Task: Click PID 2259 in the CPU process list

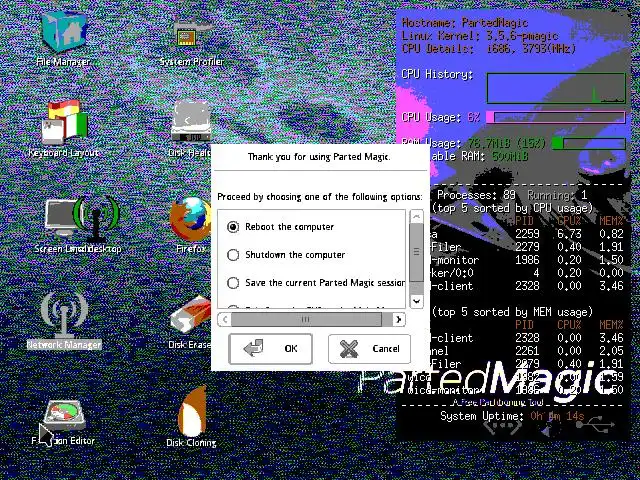Action: (x=527, y=234)
